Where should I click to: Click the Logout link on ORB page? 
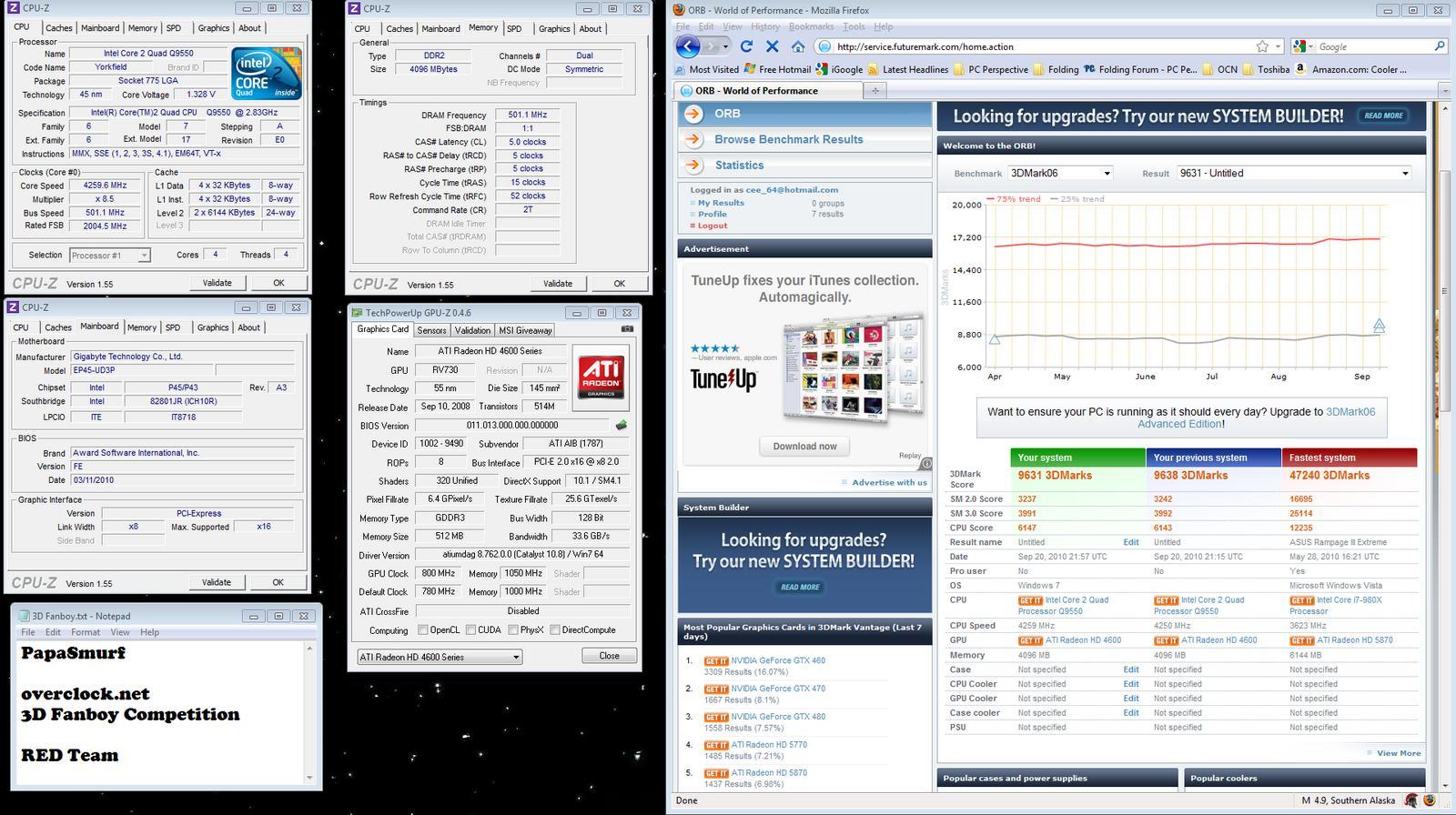tap(712, 226)
